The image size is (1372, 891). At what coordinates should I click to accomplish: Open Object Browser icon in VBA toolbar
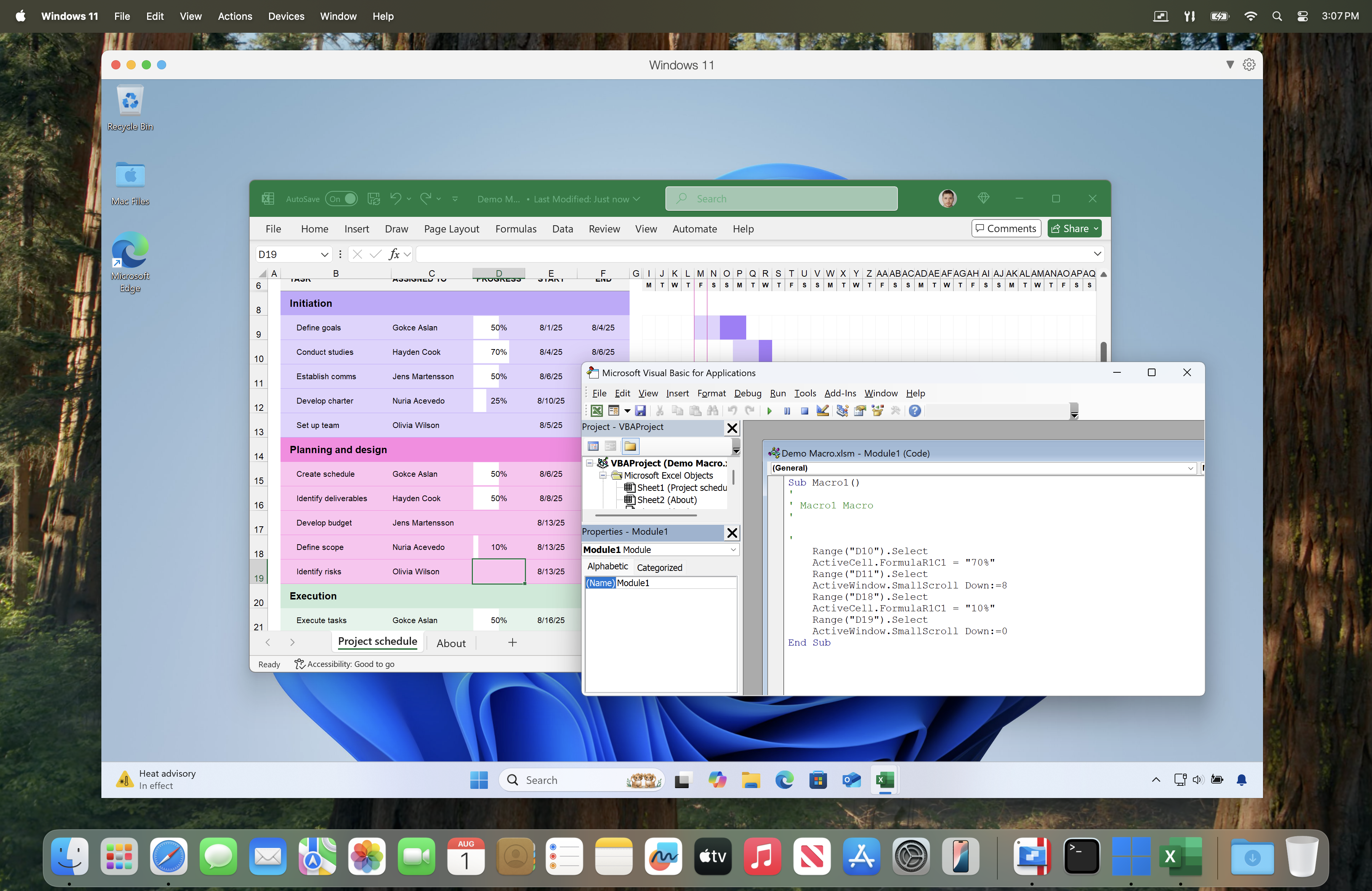click(877, 411)
